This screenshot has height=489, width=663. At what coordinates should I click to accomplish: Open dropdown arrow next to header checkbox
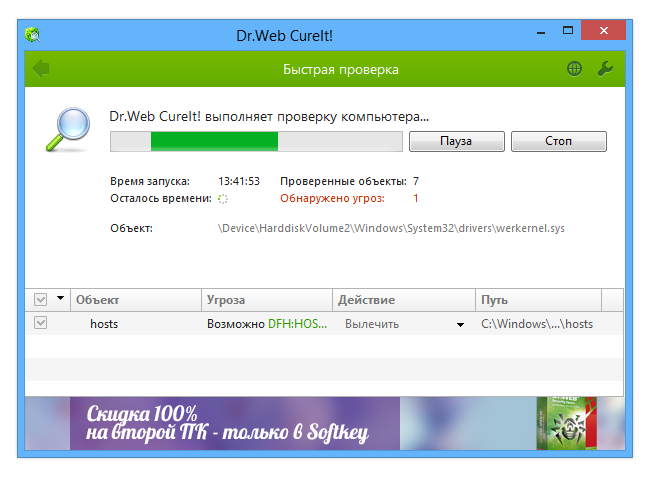coord(60,298)
